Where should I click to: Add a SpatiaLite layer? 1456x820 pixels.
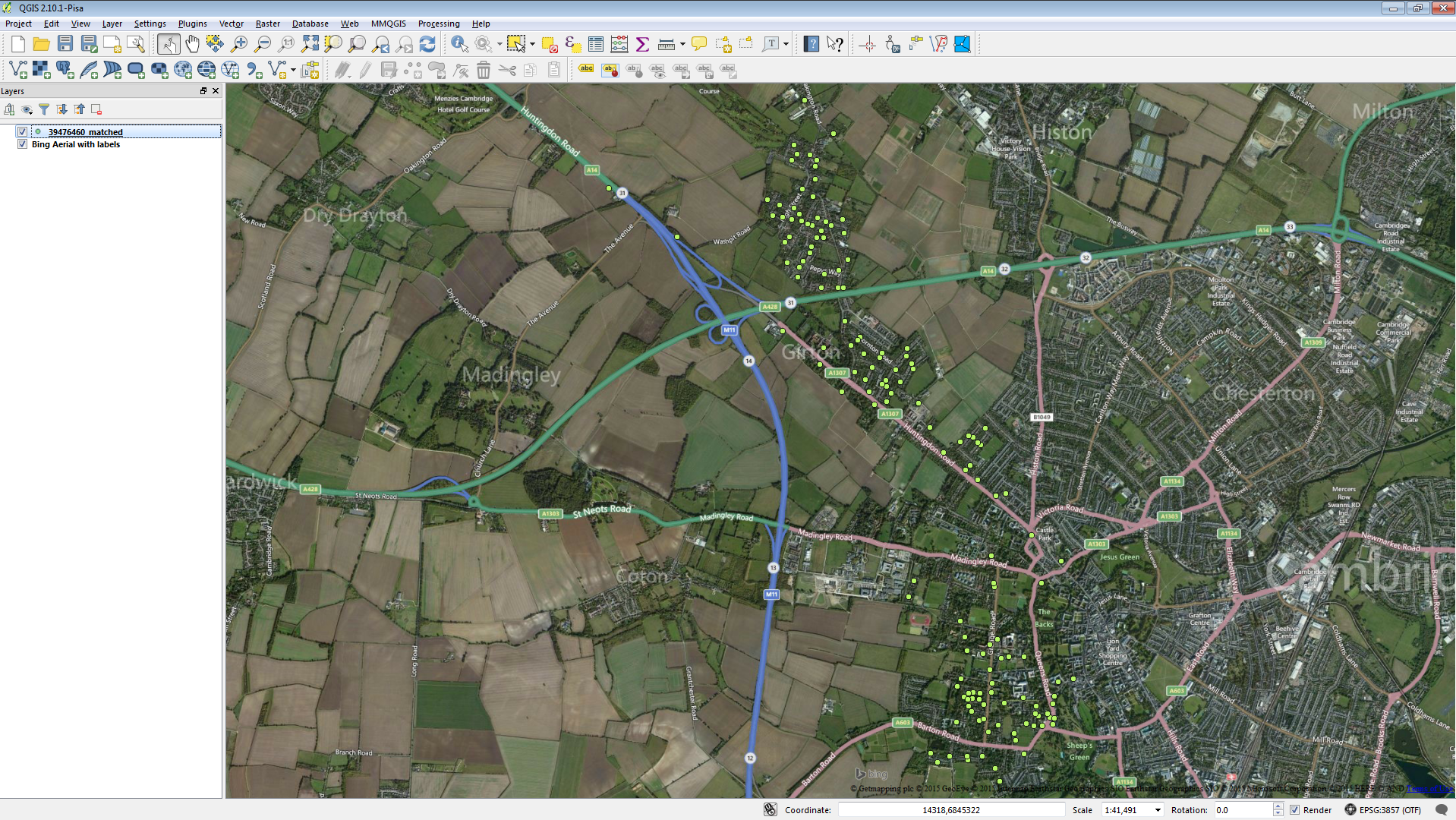click(x=89, y=71)
